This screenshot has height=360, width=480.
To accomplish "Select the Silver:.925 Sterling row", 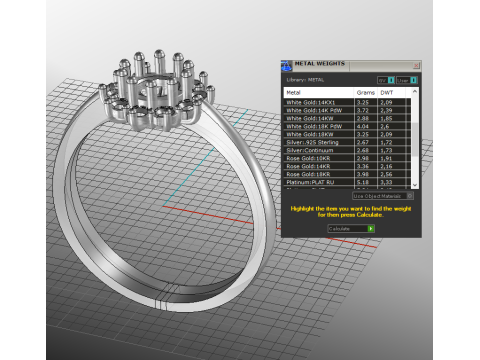I will (347, 142).
